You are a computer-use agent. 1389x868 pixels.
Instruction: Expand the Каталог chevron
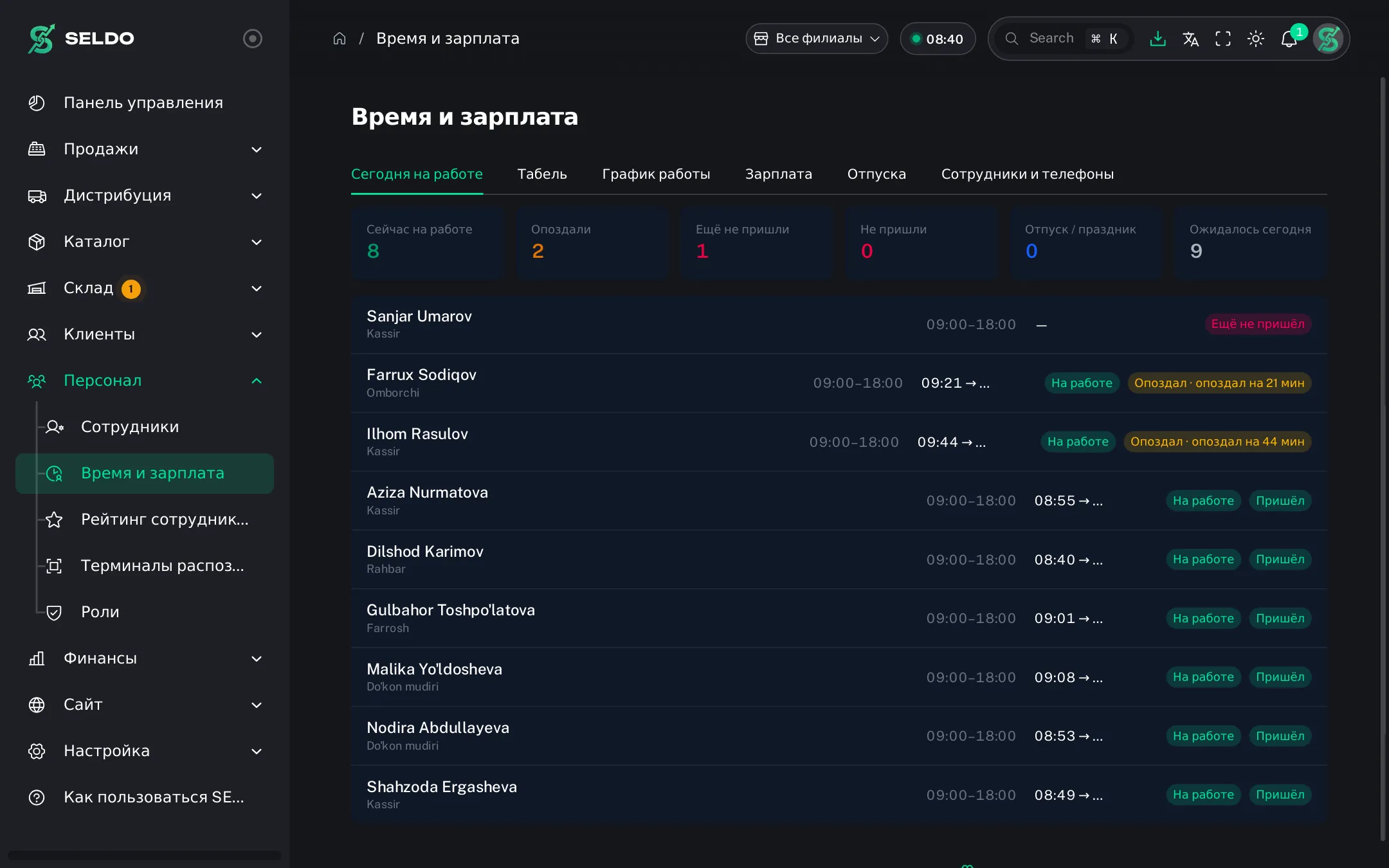tap(257, 242)
